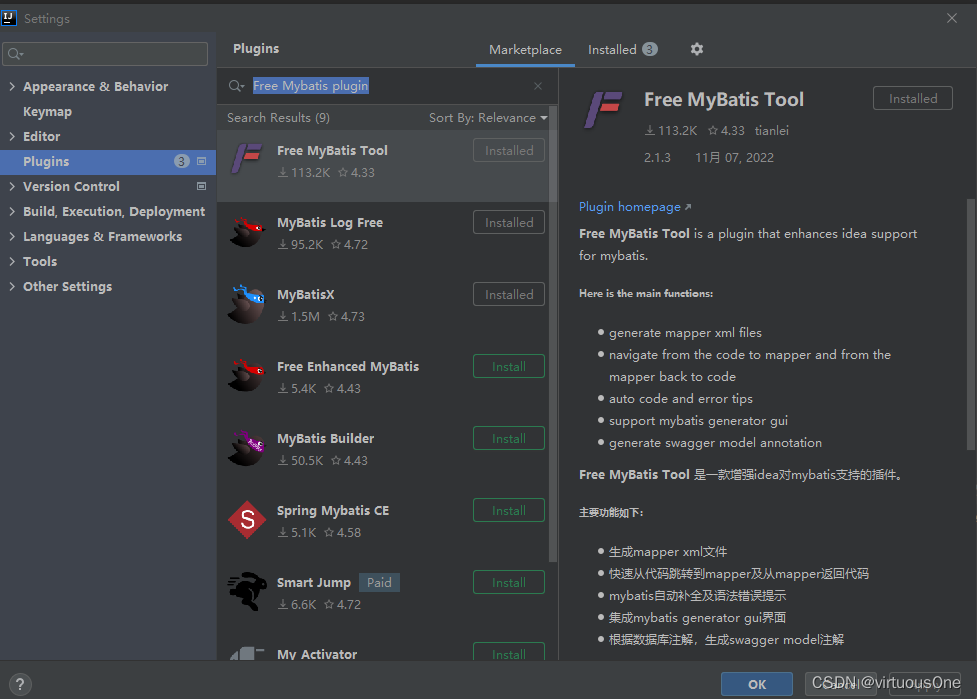Click the Paid tag on Smart Jump

(x=379, y=582)
